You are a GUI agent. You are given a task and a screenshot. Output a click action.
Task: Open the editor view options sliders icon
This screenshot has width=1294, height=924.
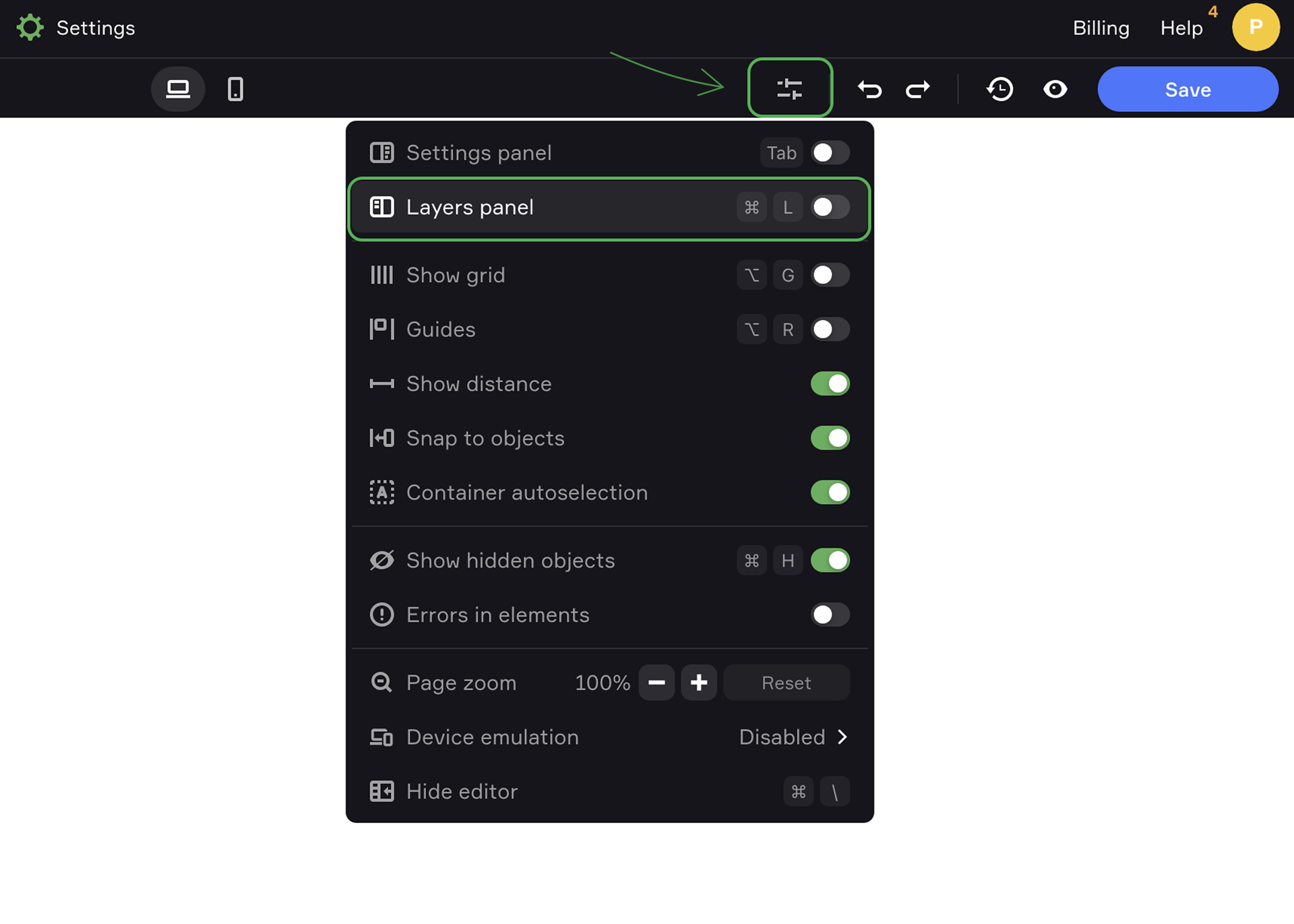(789, 88)
